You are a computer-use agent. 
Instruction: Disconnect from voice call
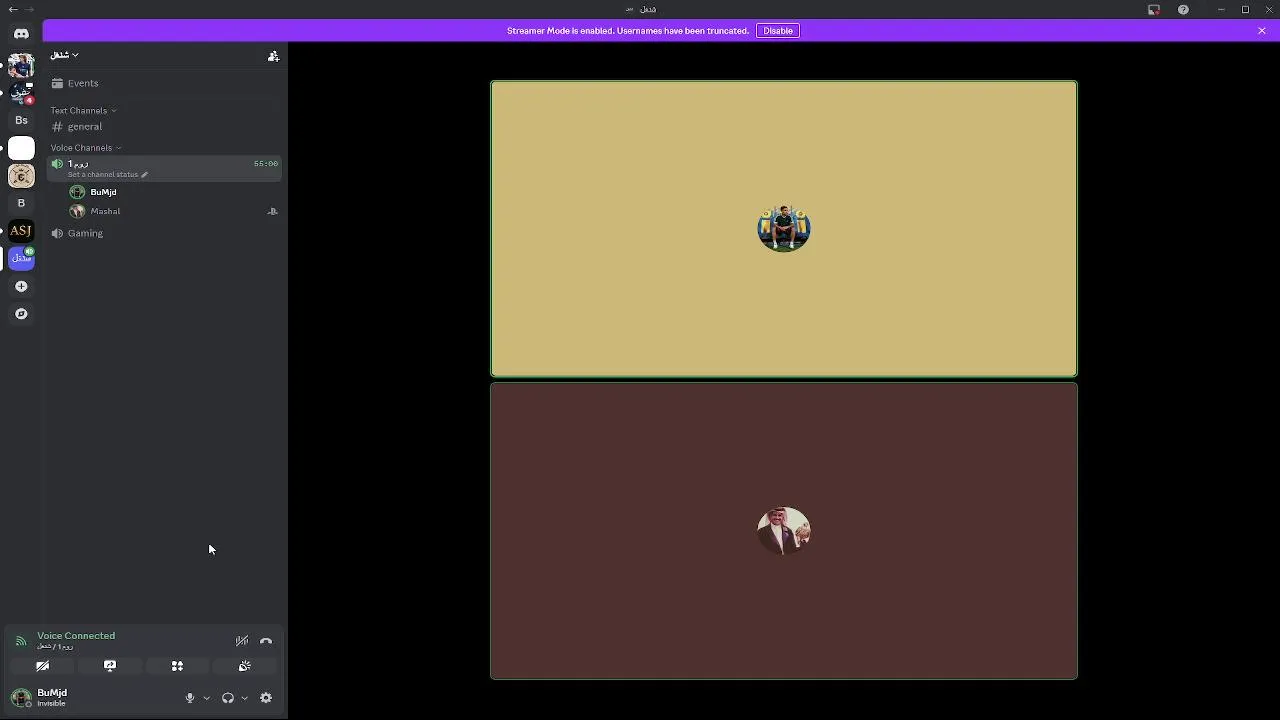[x=266, y=641]
